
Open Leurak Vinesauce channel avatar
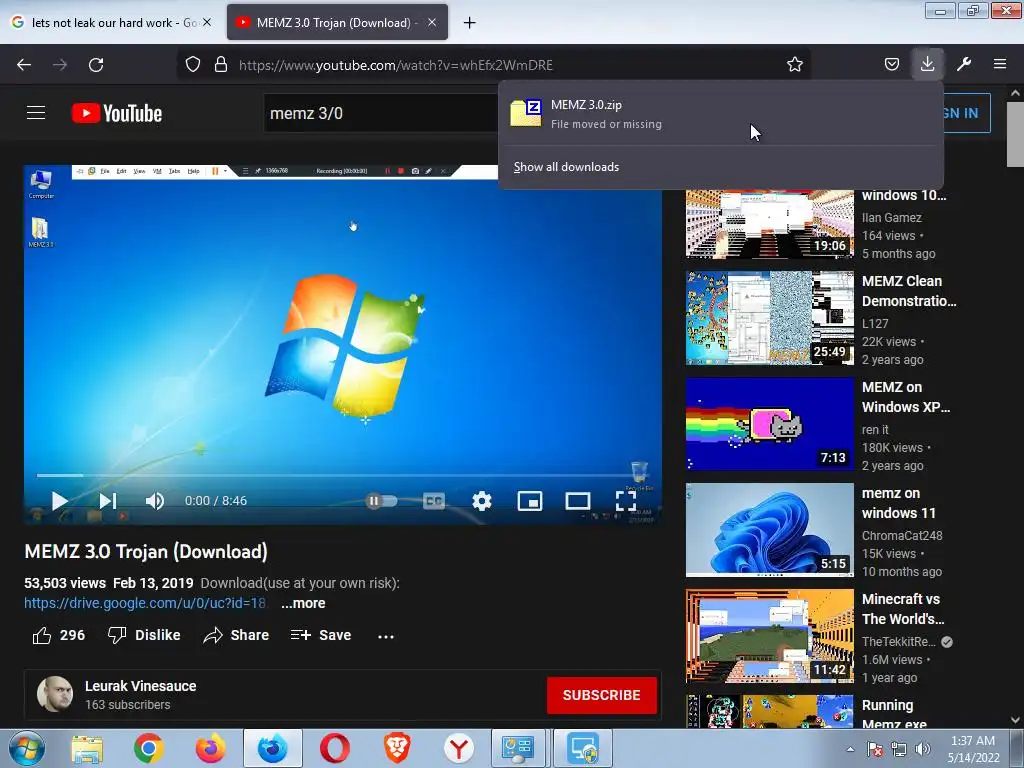click(x=55, y=694)
